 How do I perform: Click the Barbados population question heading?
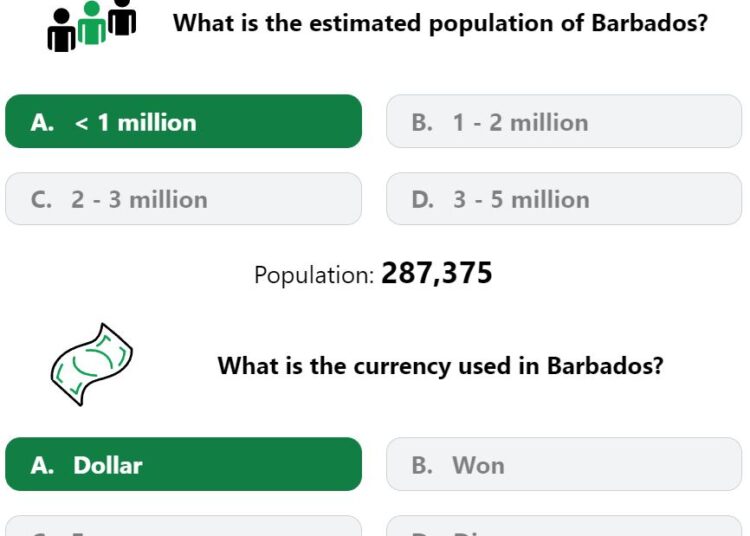point(440,23)
